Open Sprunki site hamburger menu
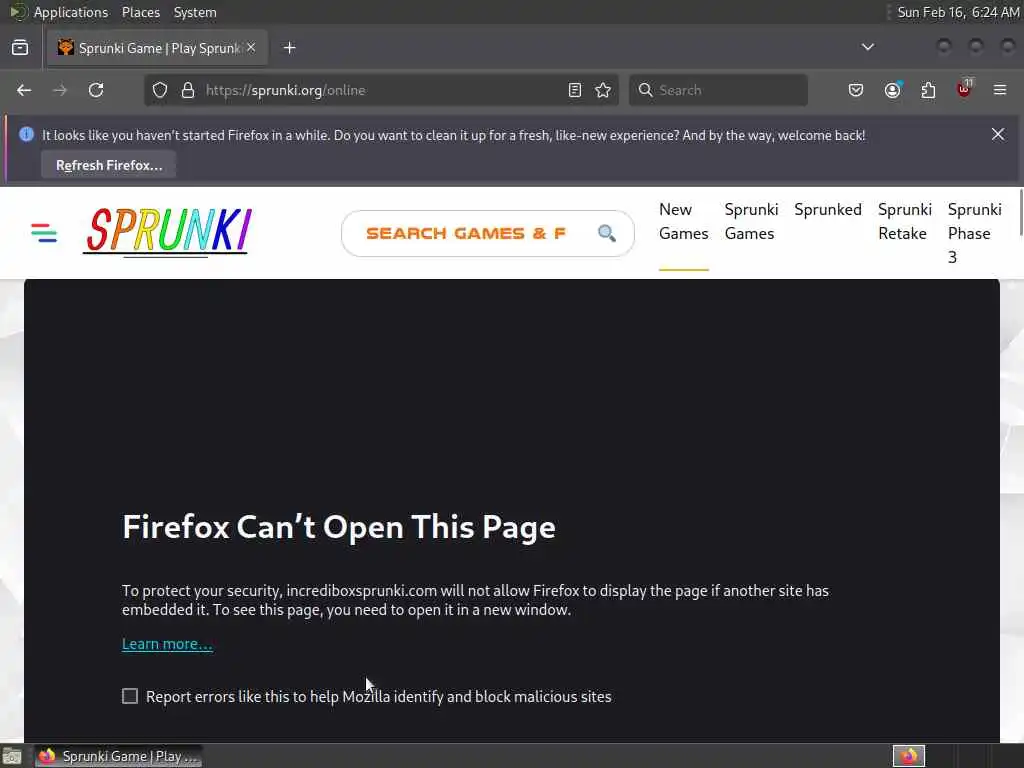The width and height of the screenshot is (1024, 768). coord(44,232)
